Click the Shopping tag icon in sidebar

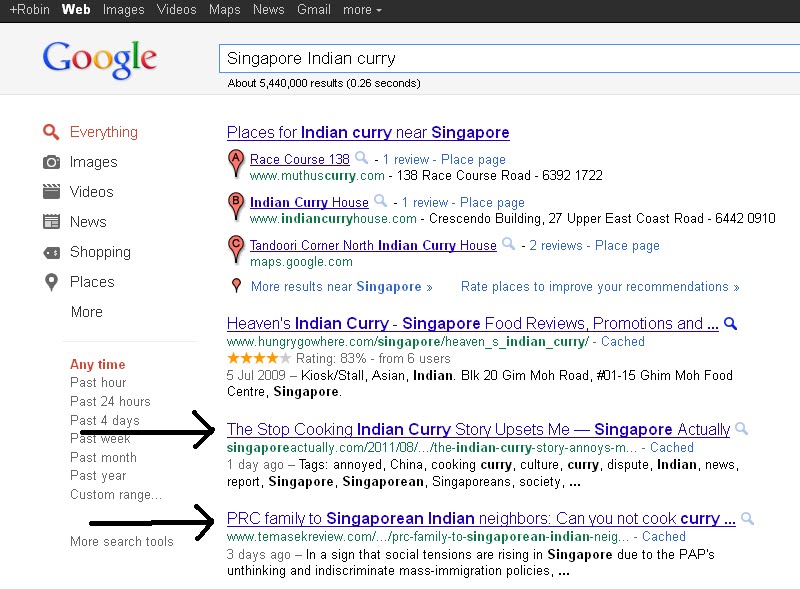pyautogui.click(x=51, y=253)
